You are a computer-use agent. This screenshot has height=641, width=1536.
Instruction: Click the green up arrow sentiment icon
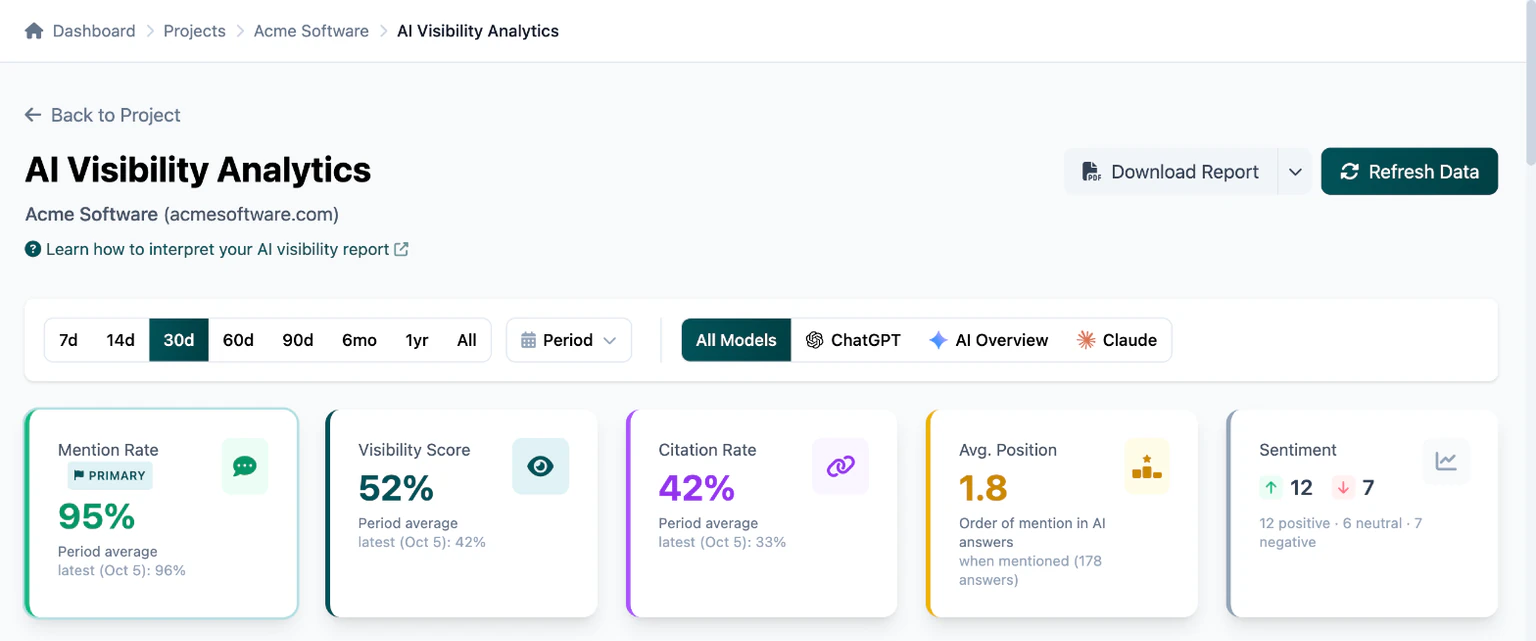pos(1271,488)
